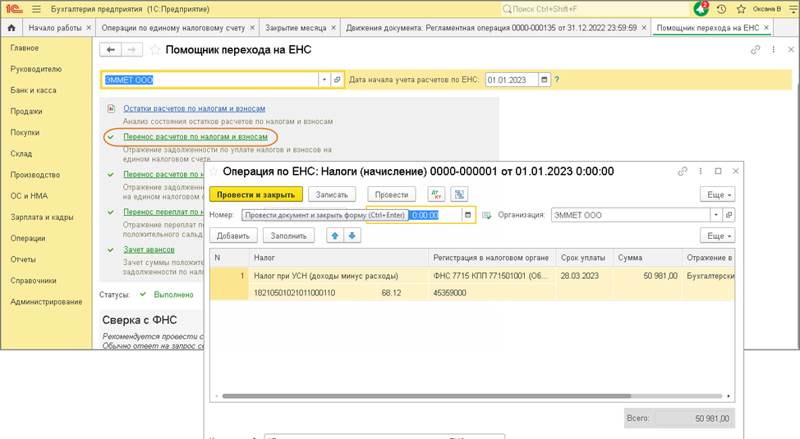The height and width of the screenshot is (439, 800).
Task: Open organization card in operation window
Action: 729,215
